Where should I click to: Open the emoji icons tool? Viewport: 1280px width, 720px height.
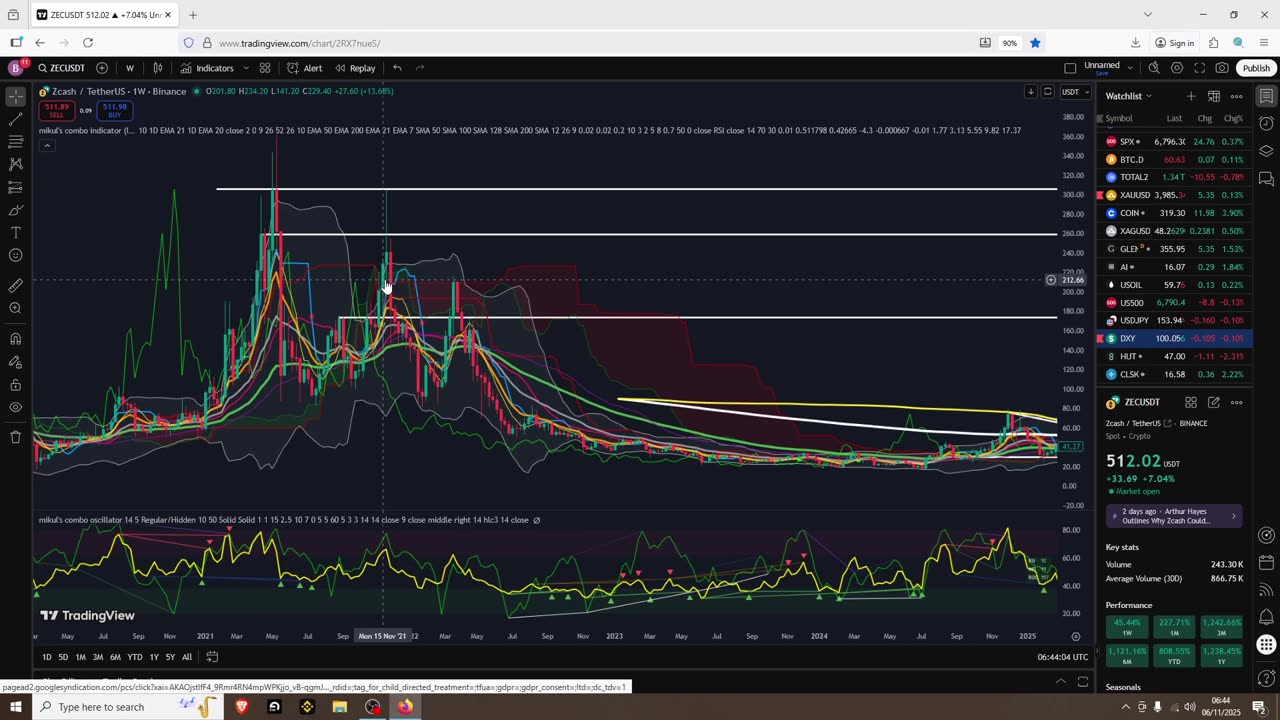coord(15,255)
